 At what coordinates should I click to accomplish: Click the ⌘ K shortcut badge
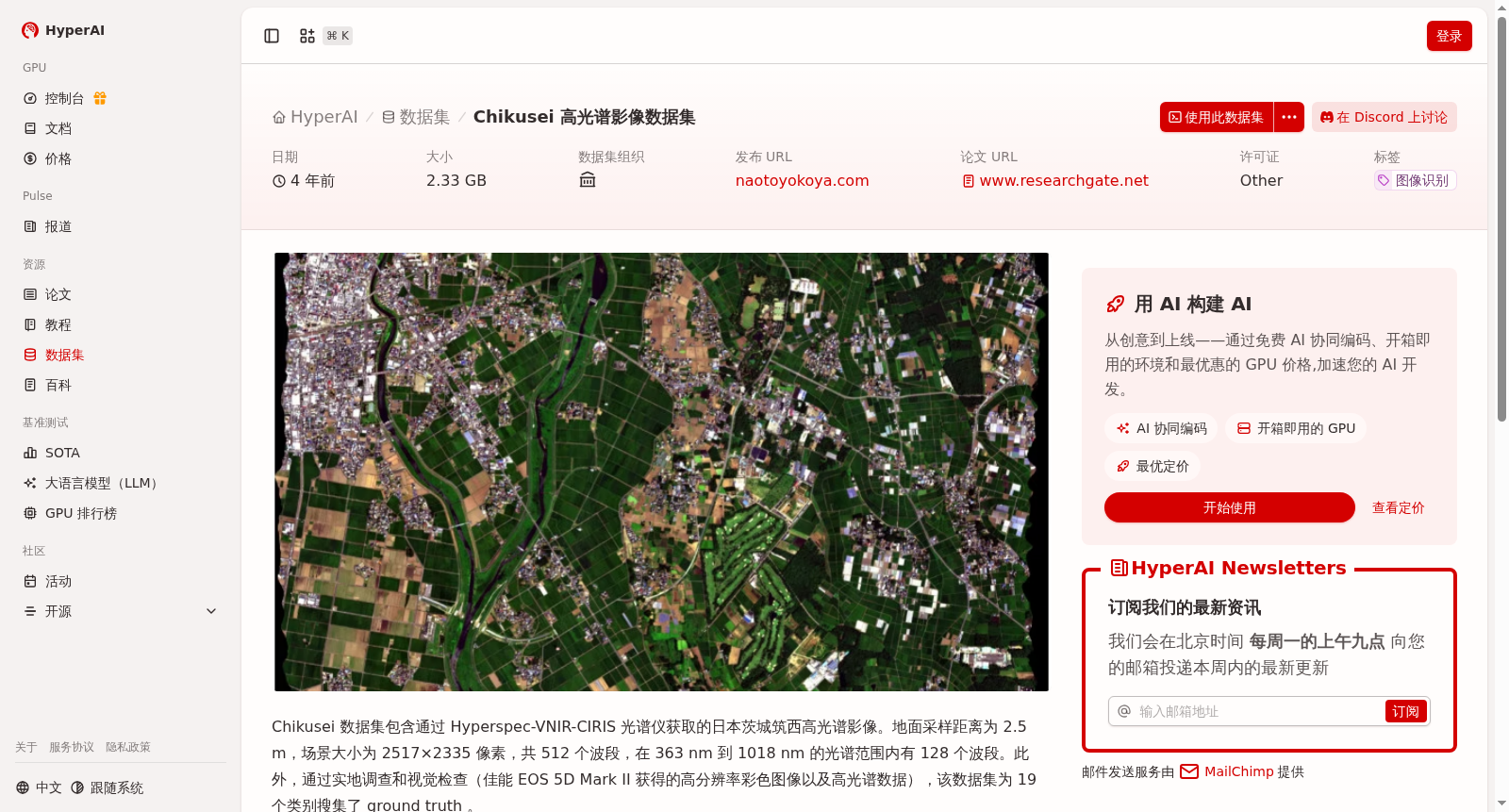click(x=338, y=36)
